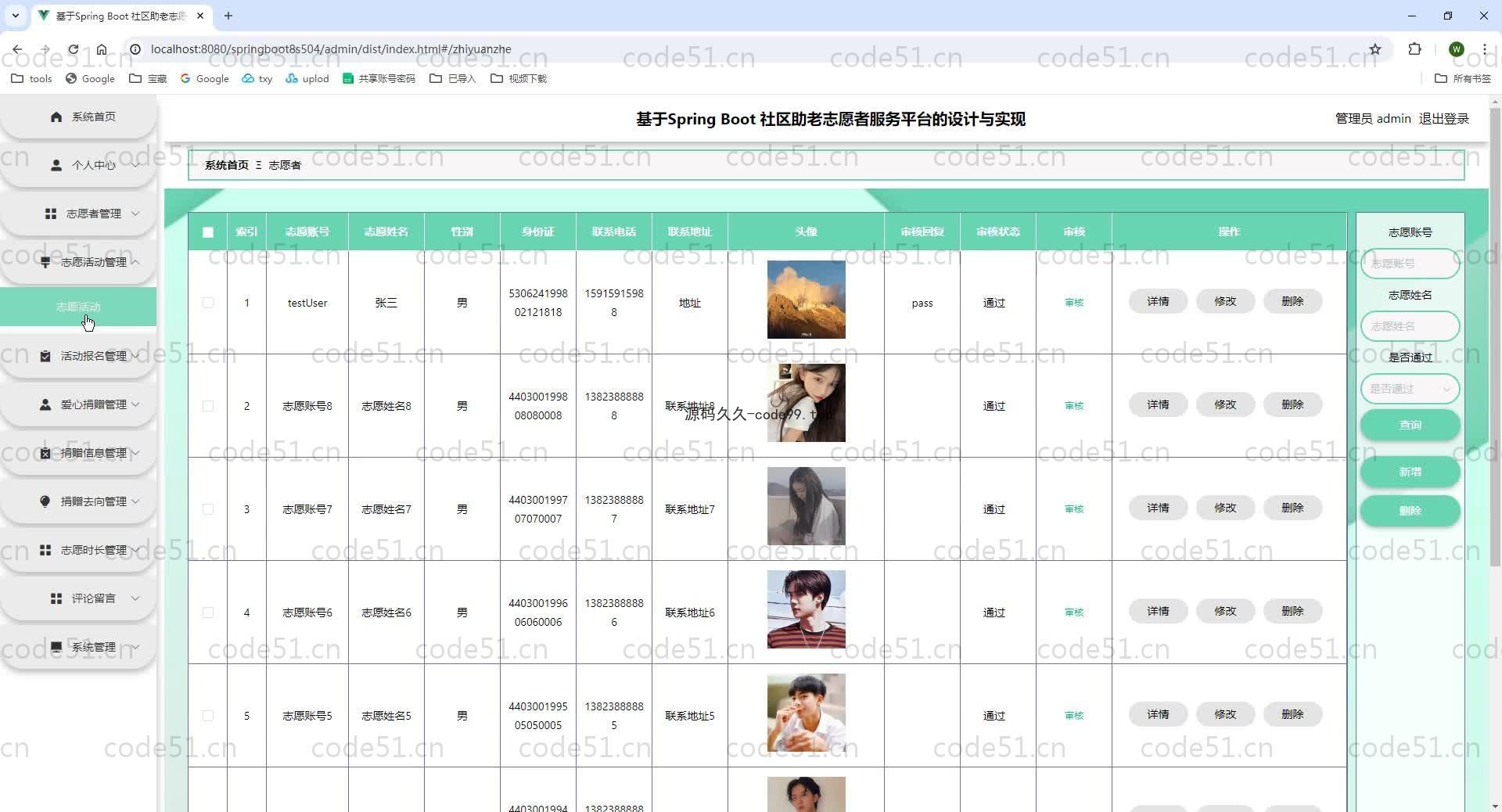Open the browser extensions icon

[1414, 49]
